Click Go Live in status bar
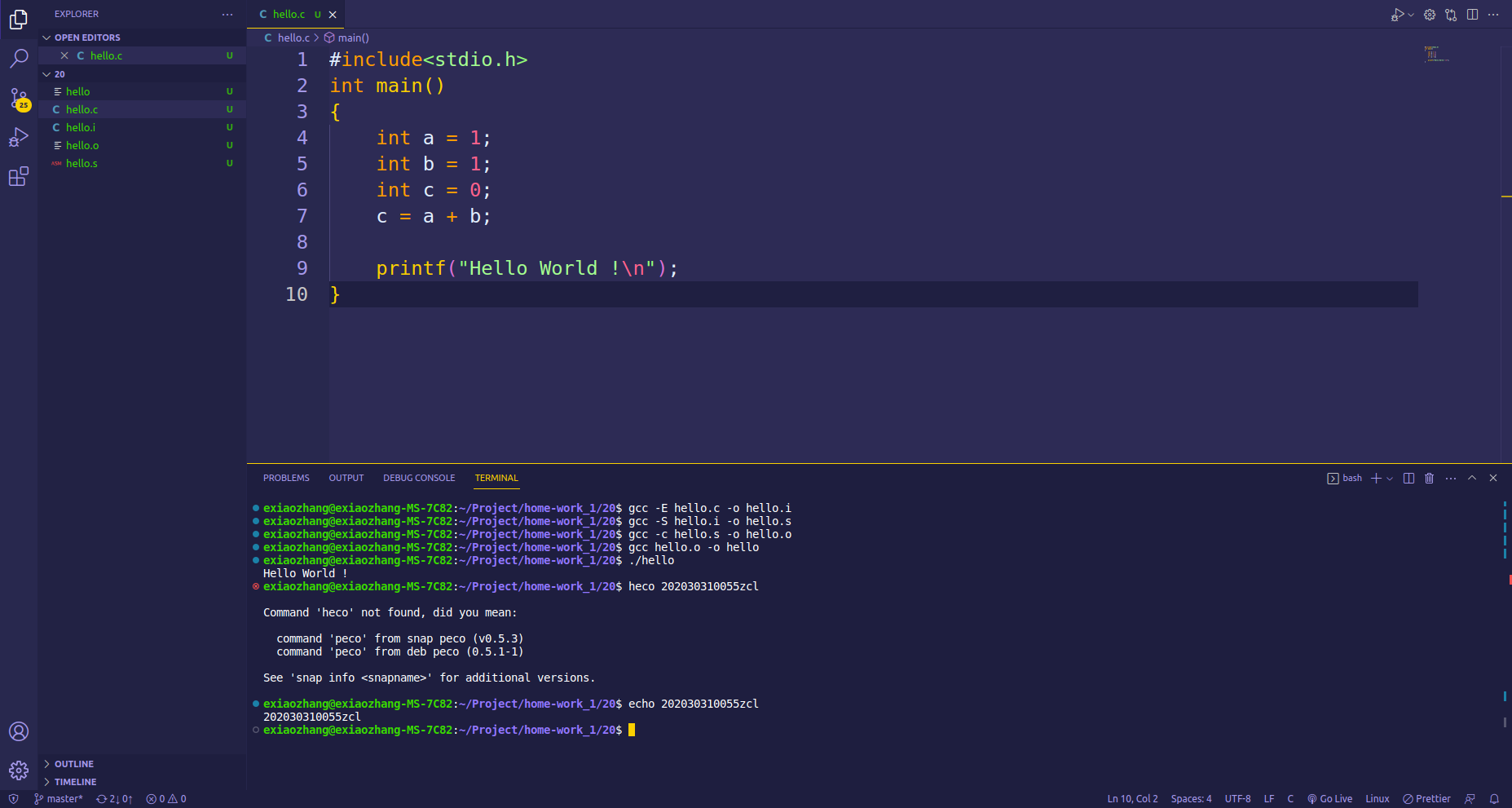The width and height of the screenshot is (1512, 808). pyautogui.click(x=1329, y=799)
